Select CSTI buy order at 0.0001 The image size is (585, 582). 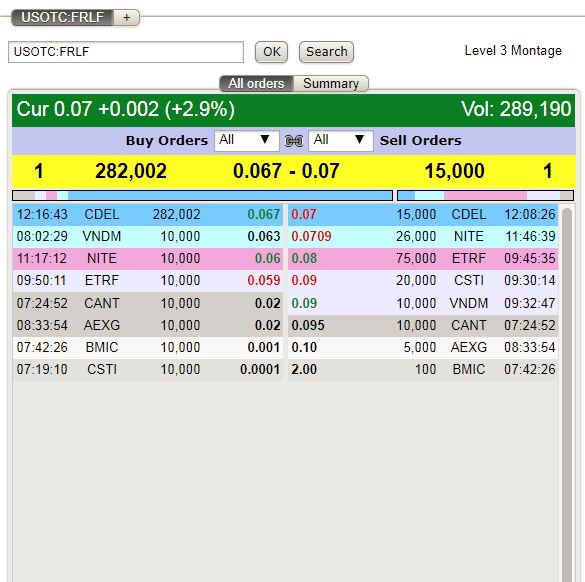point(148,369)
